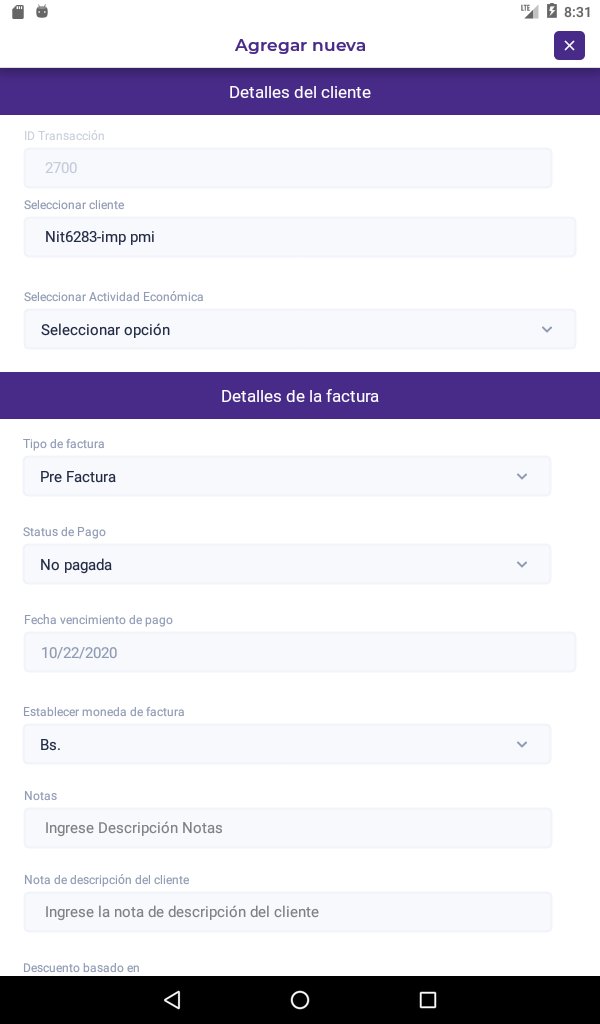Pick the payment due date 10/22/2020
The width and height of the screenshot is (600, 1024).
pyautogui.click(x=300, y=653)
